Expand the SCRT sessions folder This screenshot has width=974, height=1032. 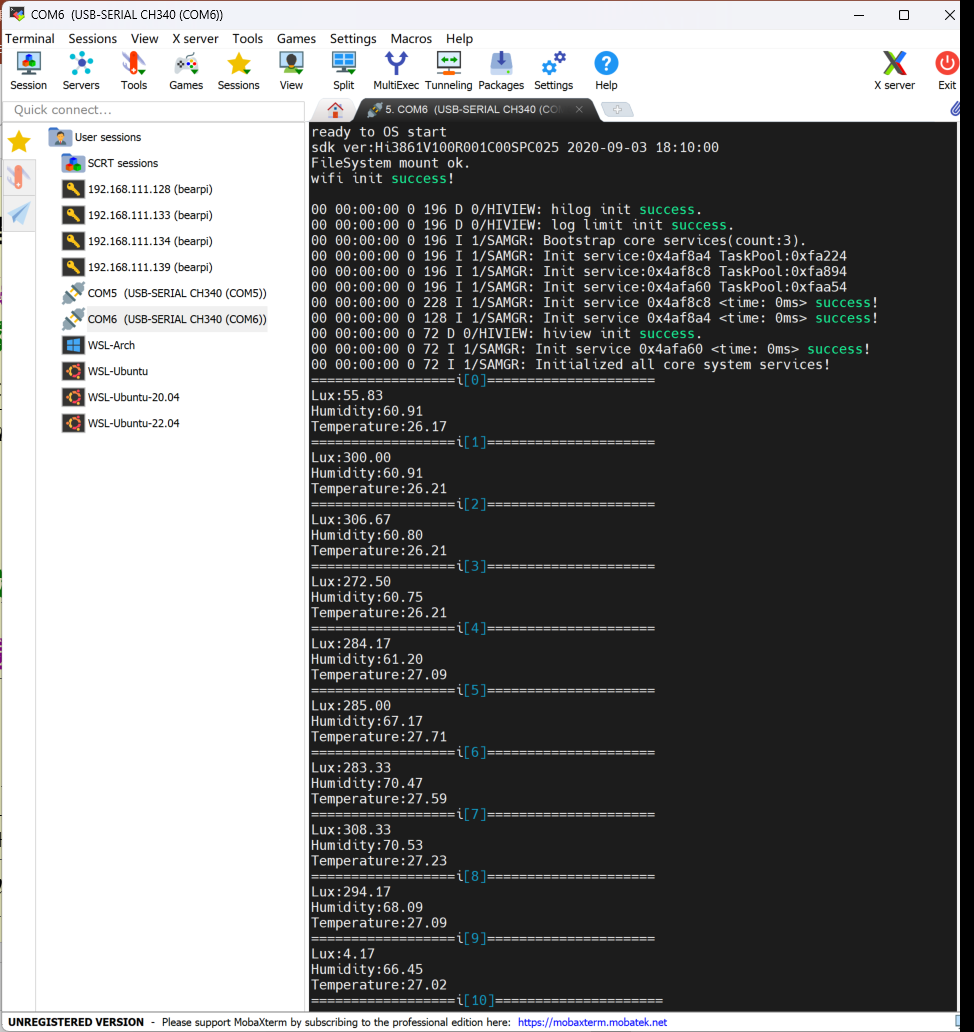click(x=122, y=163)
